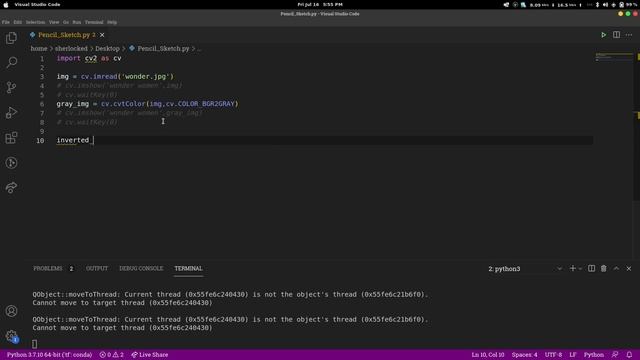Click the feedback icon in status bar
This screenshot has height=360, width=640.
[x=615, y=355]
